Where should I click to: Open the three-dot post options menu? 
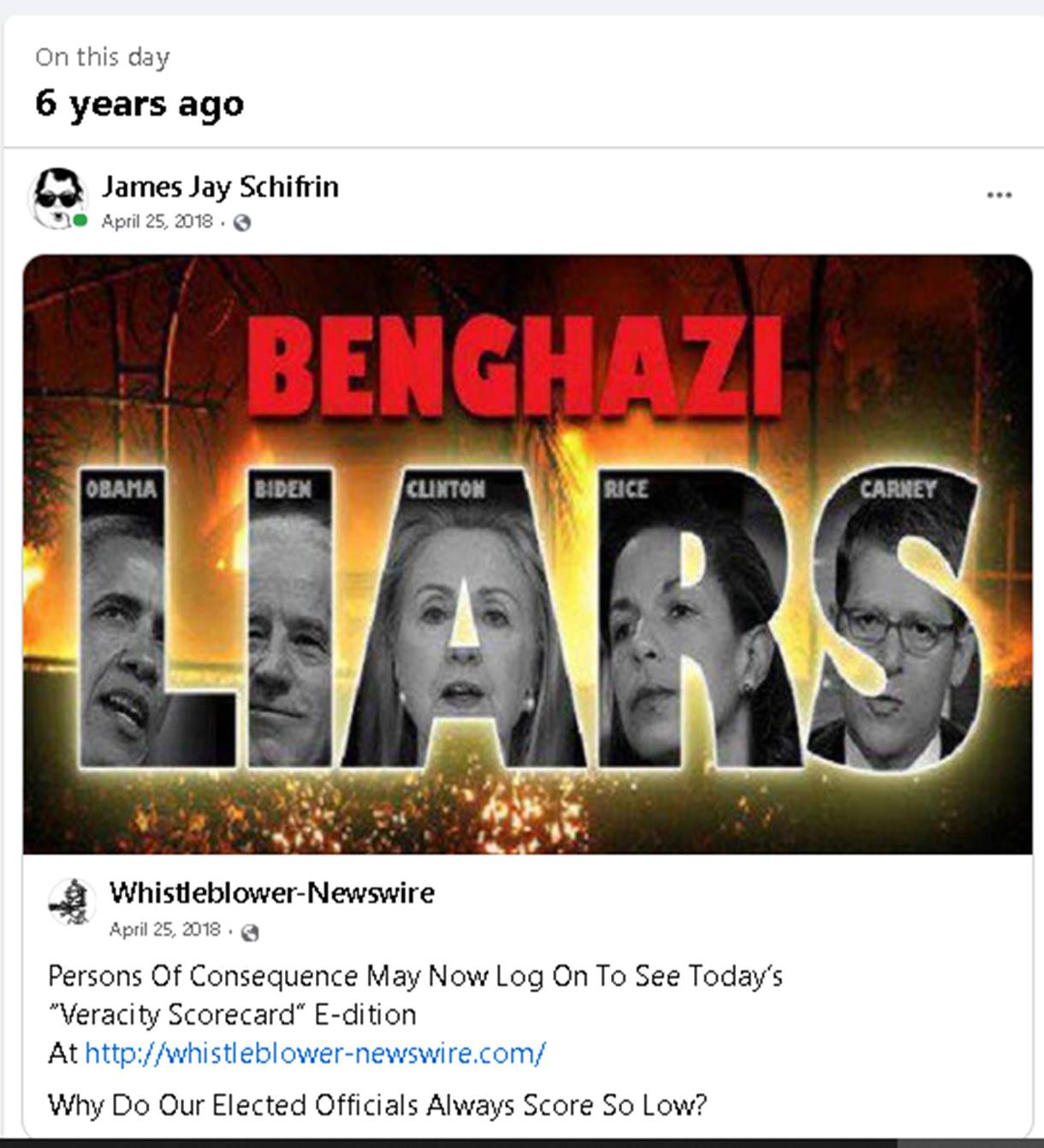999,195
